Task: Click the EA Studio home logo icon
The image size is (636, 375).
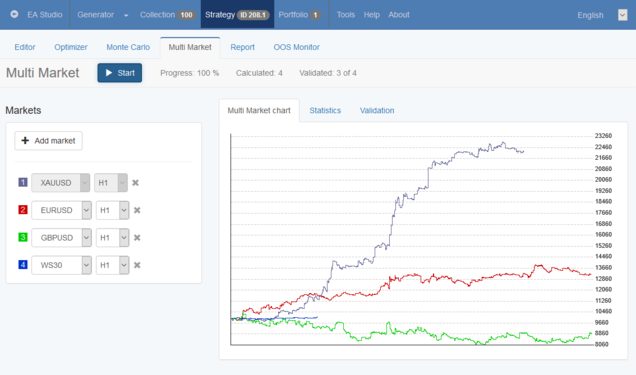Action: 14,14
